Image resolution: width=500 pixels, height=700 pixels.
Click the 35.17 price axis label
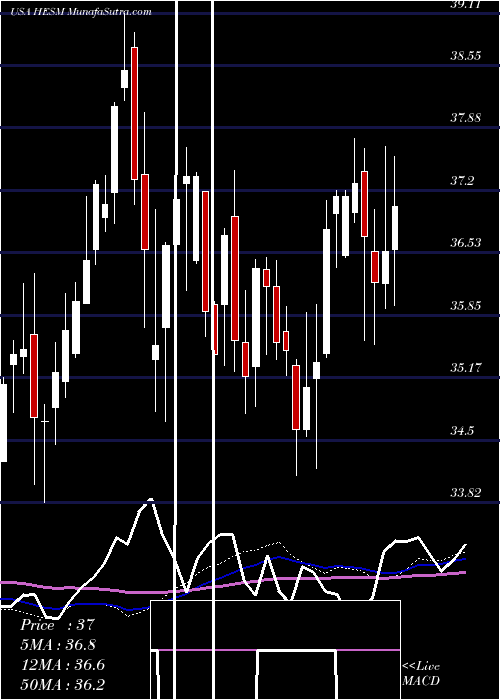[465, 368]
